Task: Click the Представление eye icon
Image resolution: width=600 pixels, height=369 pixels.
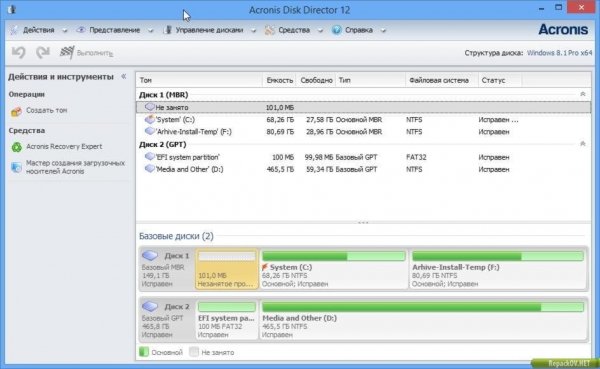Action: tap(81, 30)
